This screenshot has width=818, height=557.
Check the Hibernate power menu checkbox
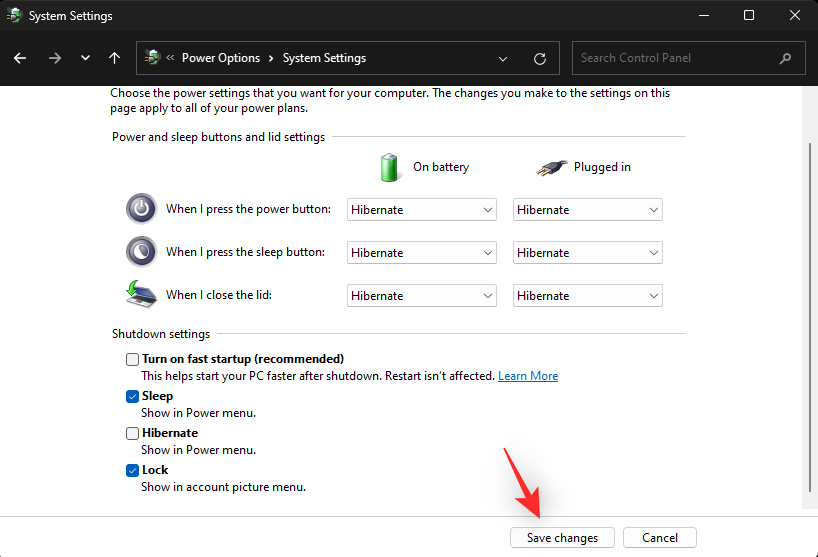point(133,433)
